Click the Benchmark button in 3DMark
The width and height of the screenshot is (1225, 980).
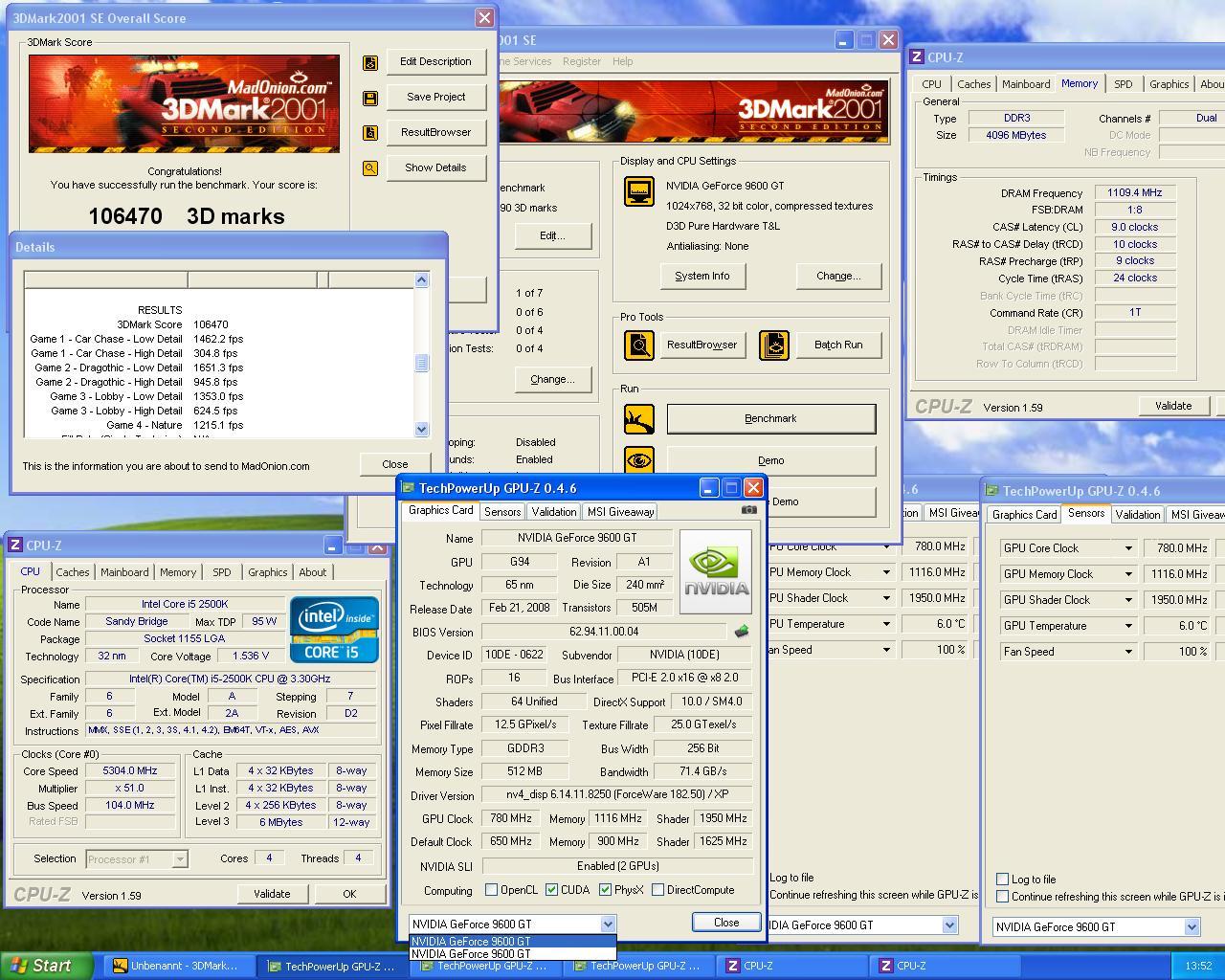[770, 418]
